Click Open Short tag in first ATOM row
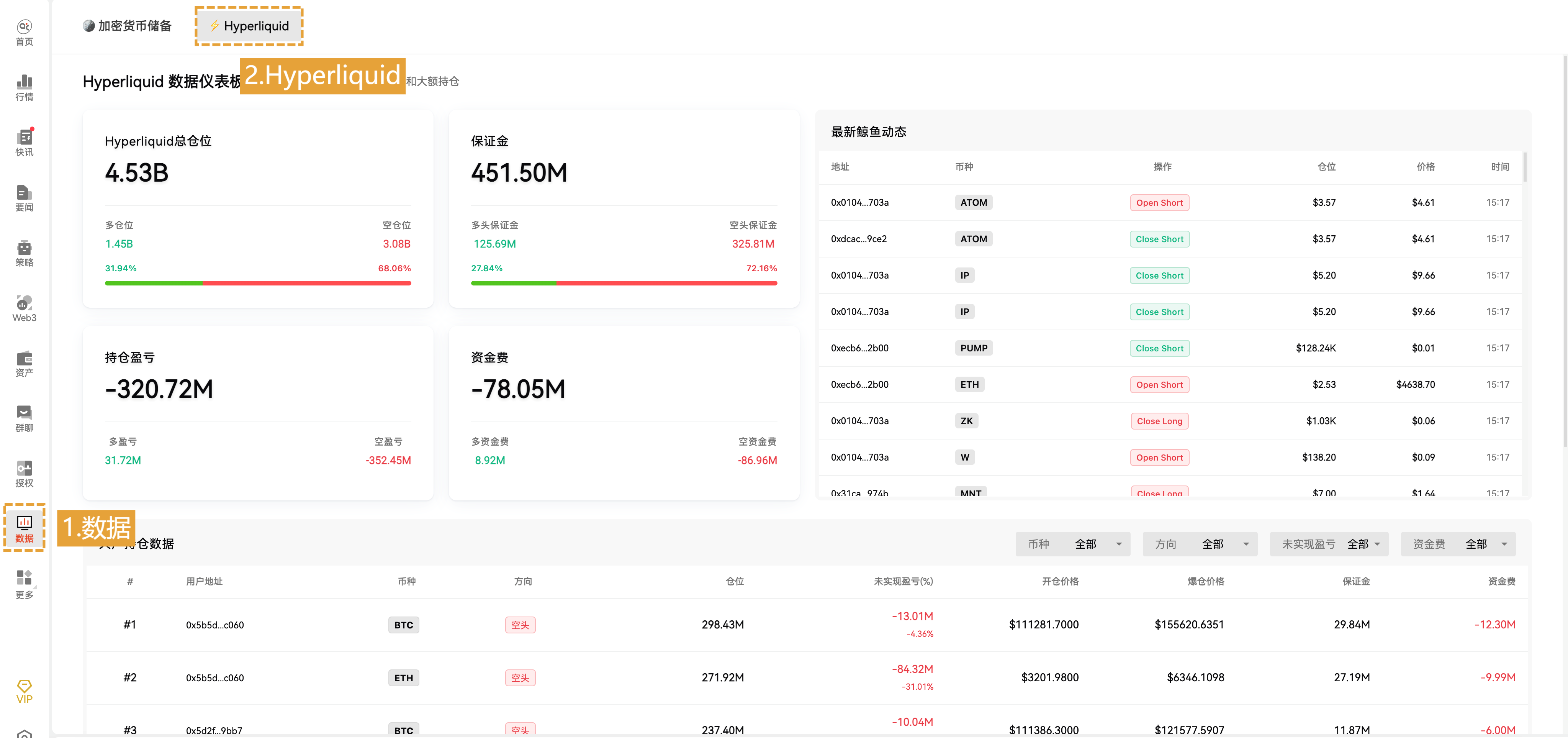Image resolution: width=1568 pixels, height=738 pixels. point(1159,203)
